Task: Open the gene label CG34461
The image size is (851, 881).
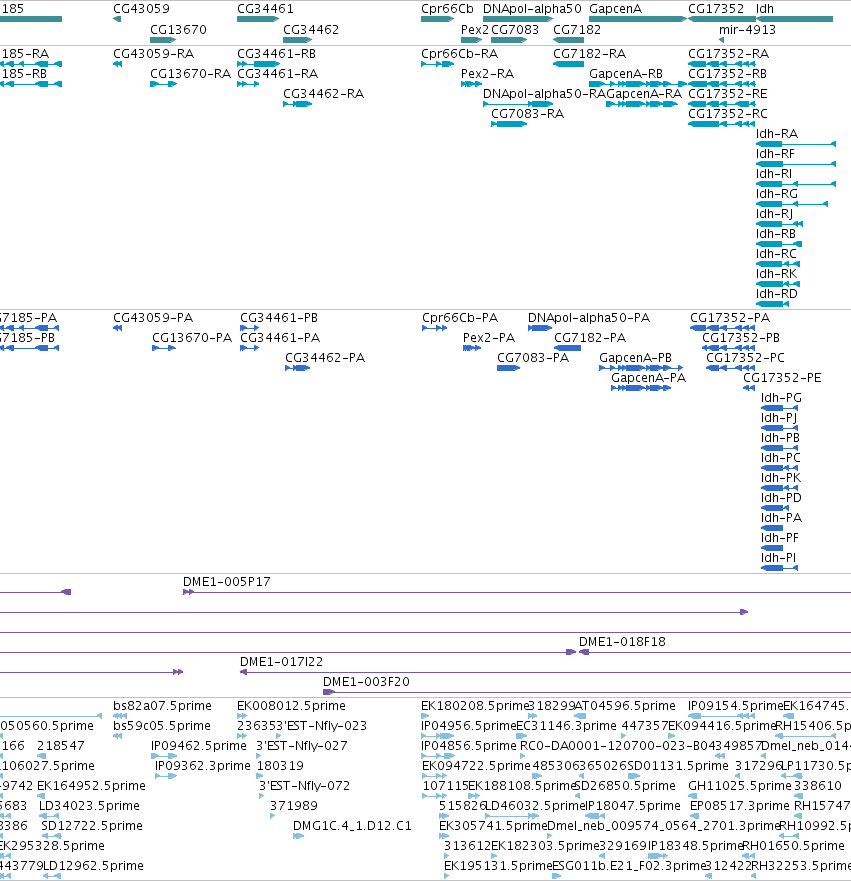Action: tap(265, 9)
